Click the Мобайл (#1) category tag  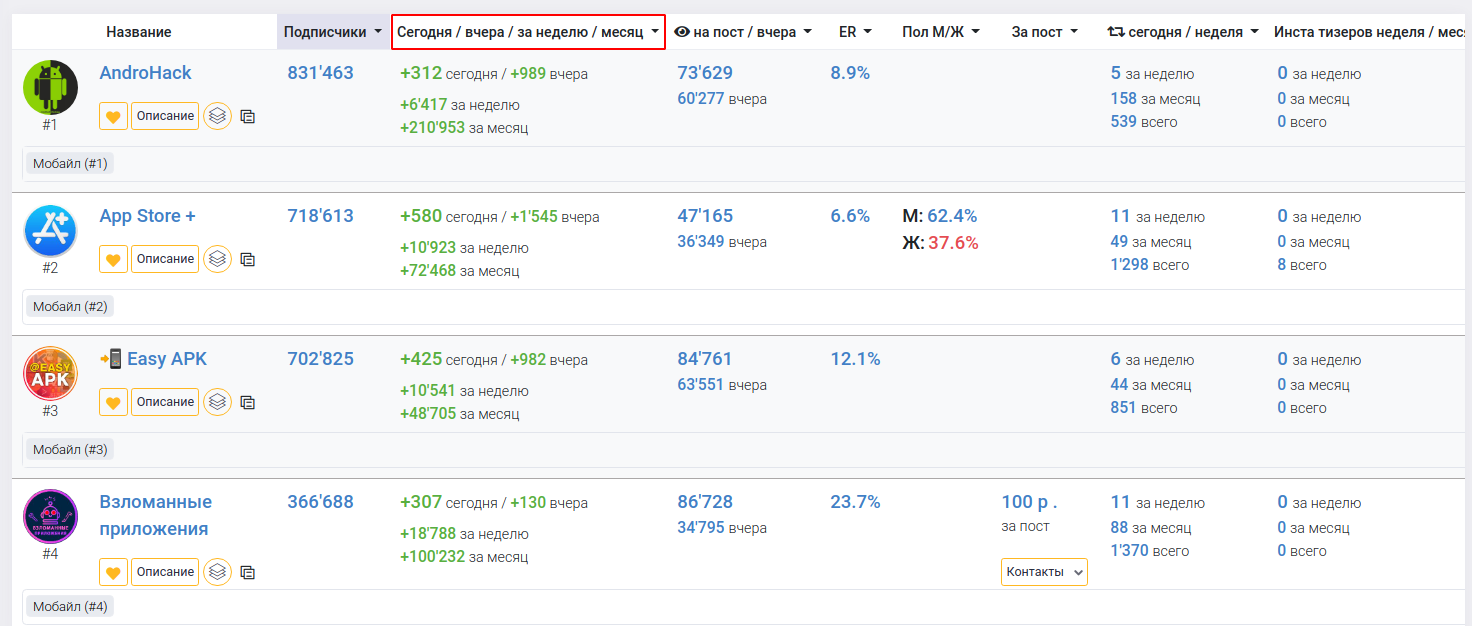(70, 163)
